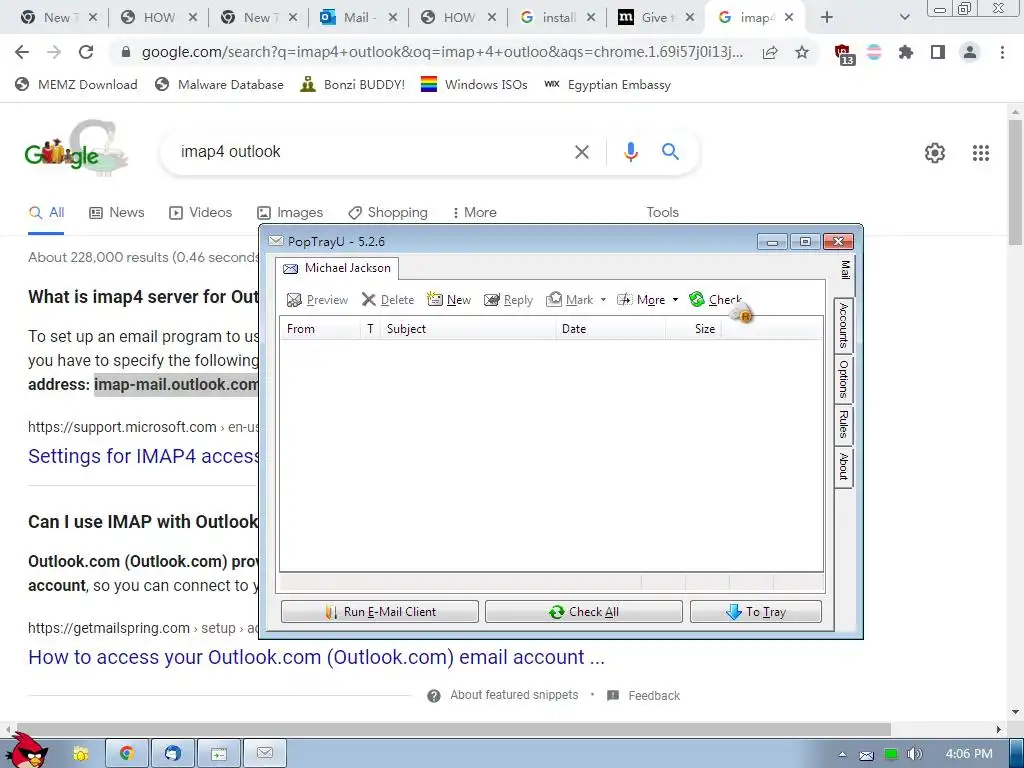Viewport: 1024px width, 768px height.
Task: Switch to the Mail side tab
Action: coord(844,270)
